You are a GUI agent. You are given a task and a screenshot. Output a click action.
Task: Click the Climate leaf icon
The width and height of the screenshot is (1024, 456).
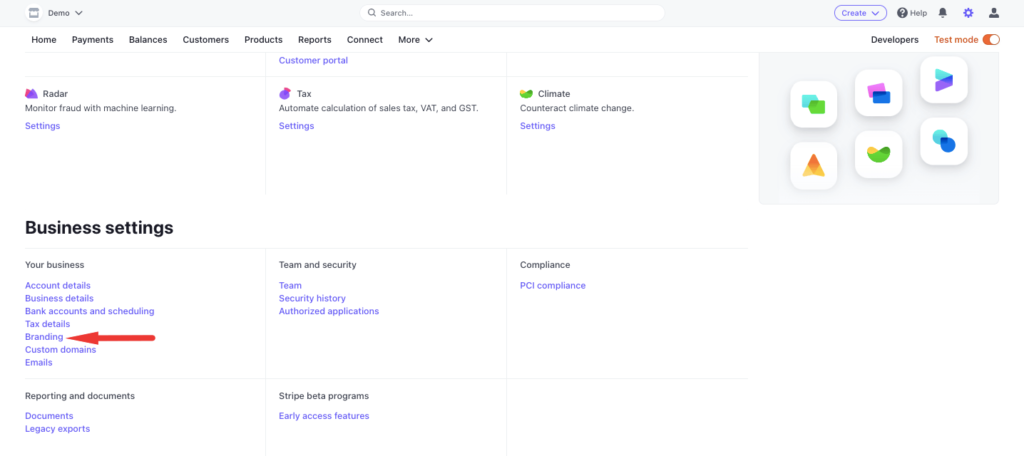(526, 93)
